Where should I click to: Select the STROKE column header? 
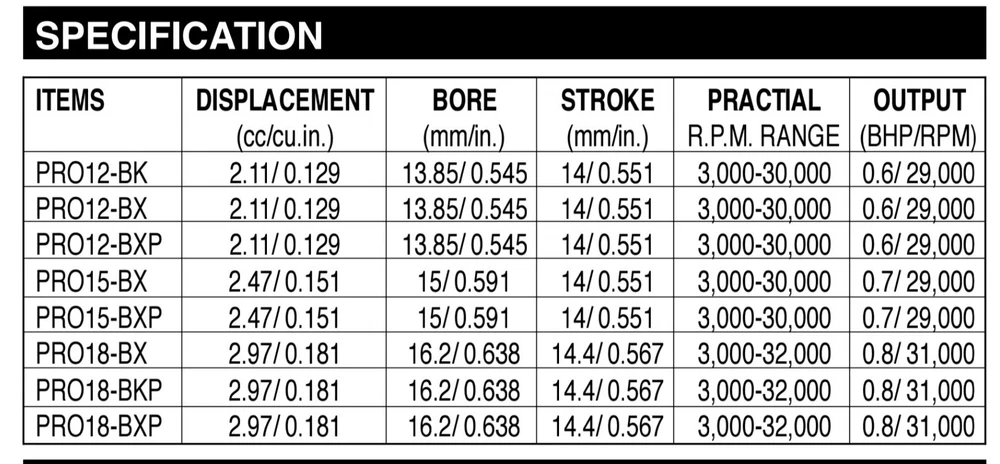click(x=607, y=101)
